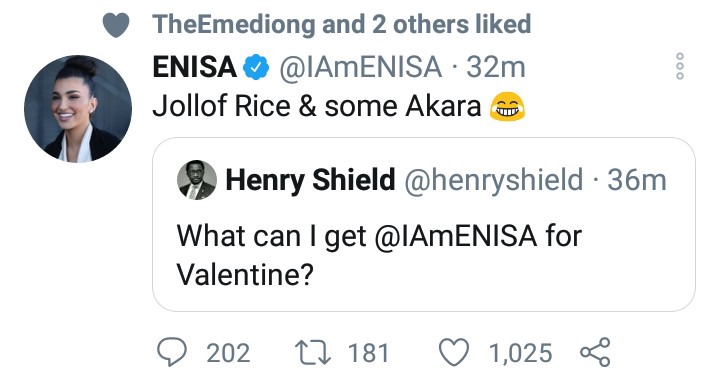Screen dimensions: 720x374
Task: Click the ENISA display name
Action: tap(194, 67)
